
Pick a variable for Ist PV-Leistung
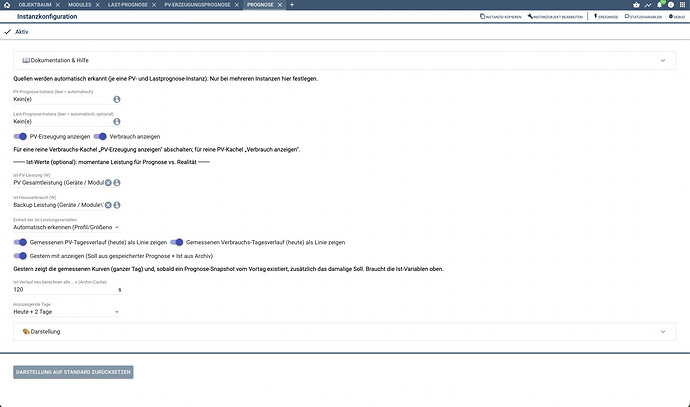tap(117, 183)
